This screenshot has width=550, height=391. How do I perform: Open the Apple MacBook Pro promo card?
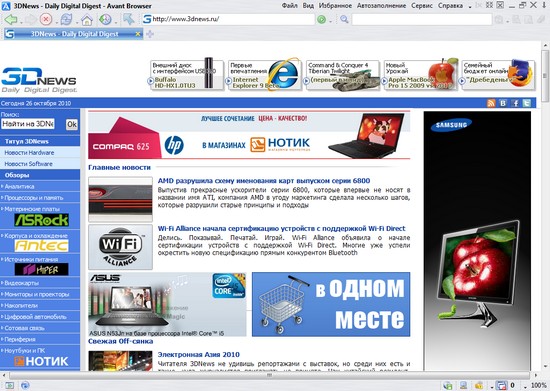(x=420, y=75)
